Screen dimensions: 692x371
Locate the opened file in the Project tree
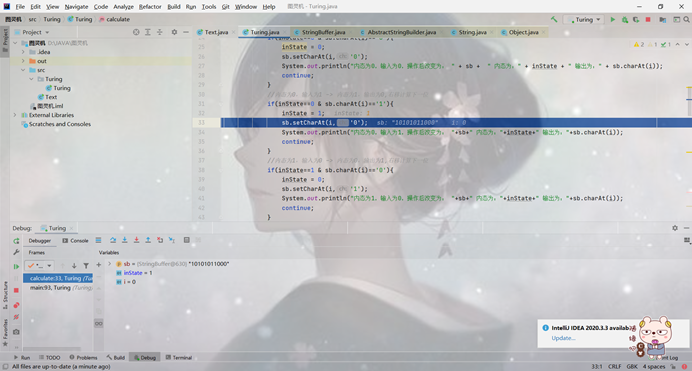136,32
